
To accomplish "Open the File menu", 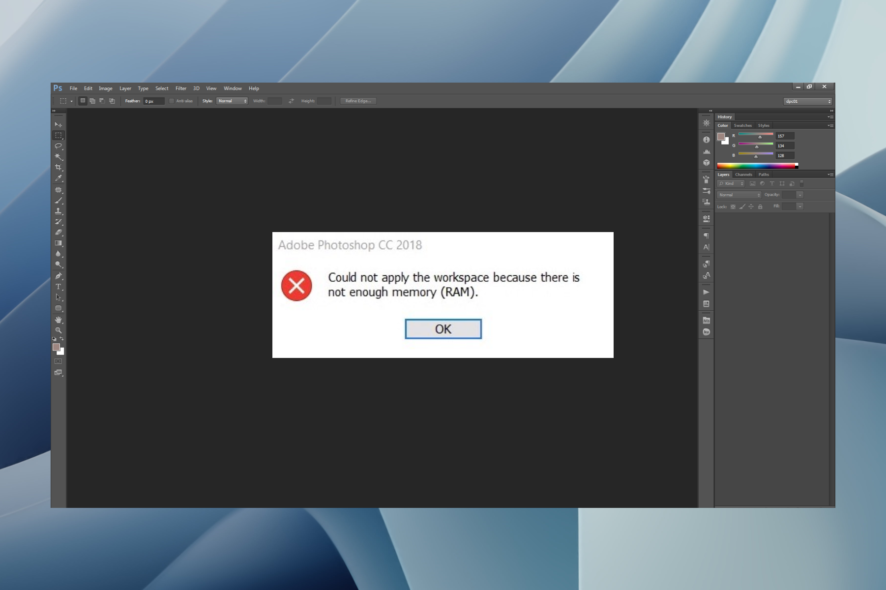I will pos(73,88).
